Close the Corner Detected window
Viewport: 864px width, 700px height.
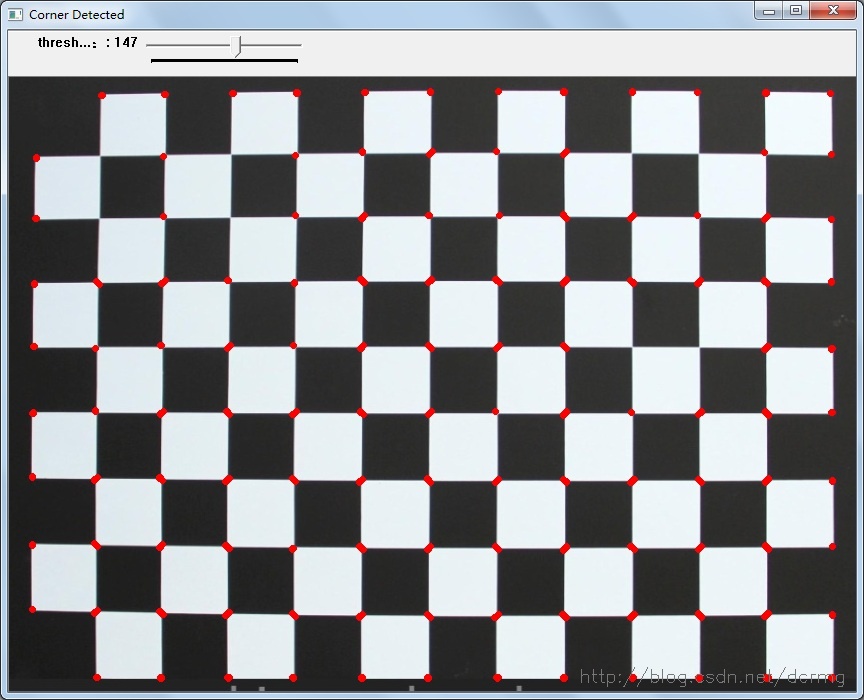(833, 10)
